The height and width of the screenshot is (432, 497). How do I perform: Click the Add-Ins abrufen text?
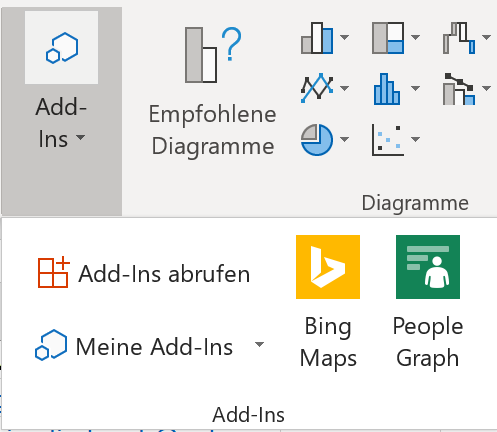[x=164, y=274]
